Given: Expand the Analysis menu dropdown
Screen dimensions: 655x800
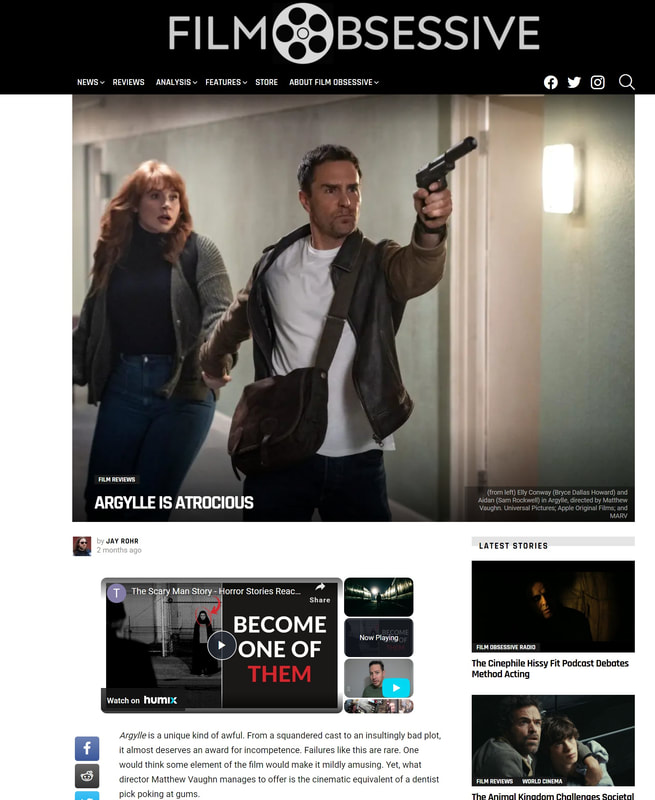Looking at the screenshot, I should (176, 82).
